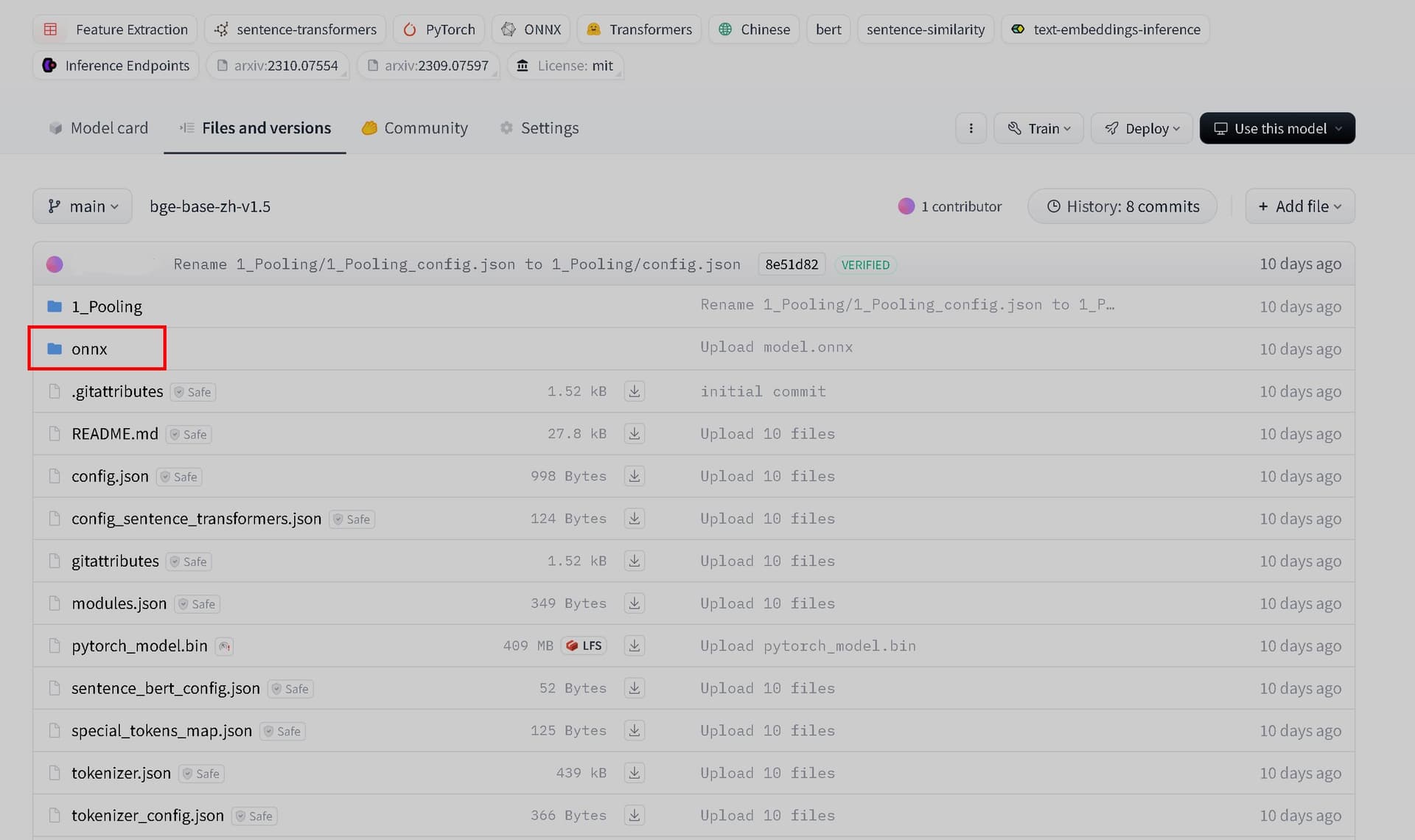Click the Safe badge beside modules.json
This screenshot has height=840, width=1415.
click(x=198, y=604)
